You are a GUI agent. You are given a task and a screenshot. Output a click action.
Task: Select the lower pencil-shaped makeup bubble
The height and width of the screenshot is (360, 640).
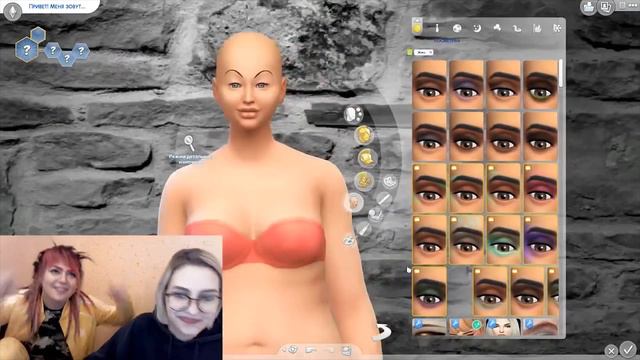[x=363, y=229]
